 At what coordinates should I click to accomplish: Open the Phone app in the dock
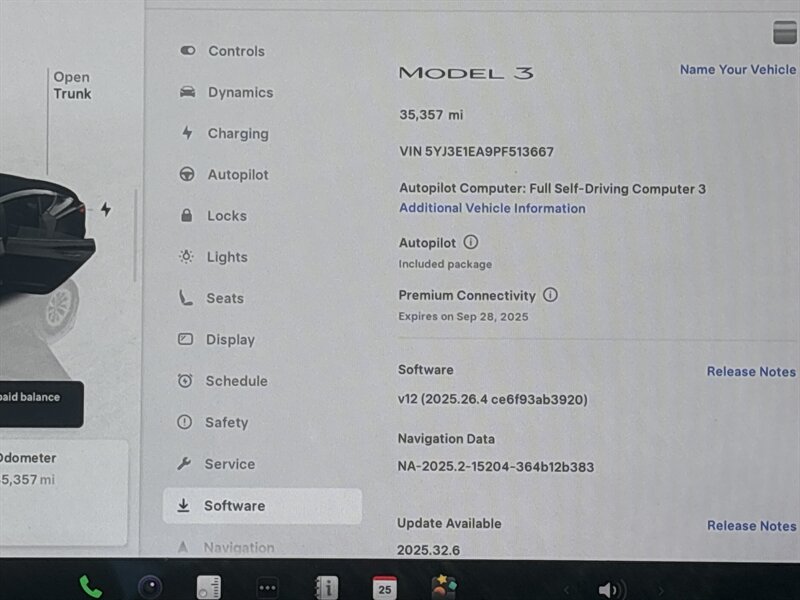coord(90,587)
